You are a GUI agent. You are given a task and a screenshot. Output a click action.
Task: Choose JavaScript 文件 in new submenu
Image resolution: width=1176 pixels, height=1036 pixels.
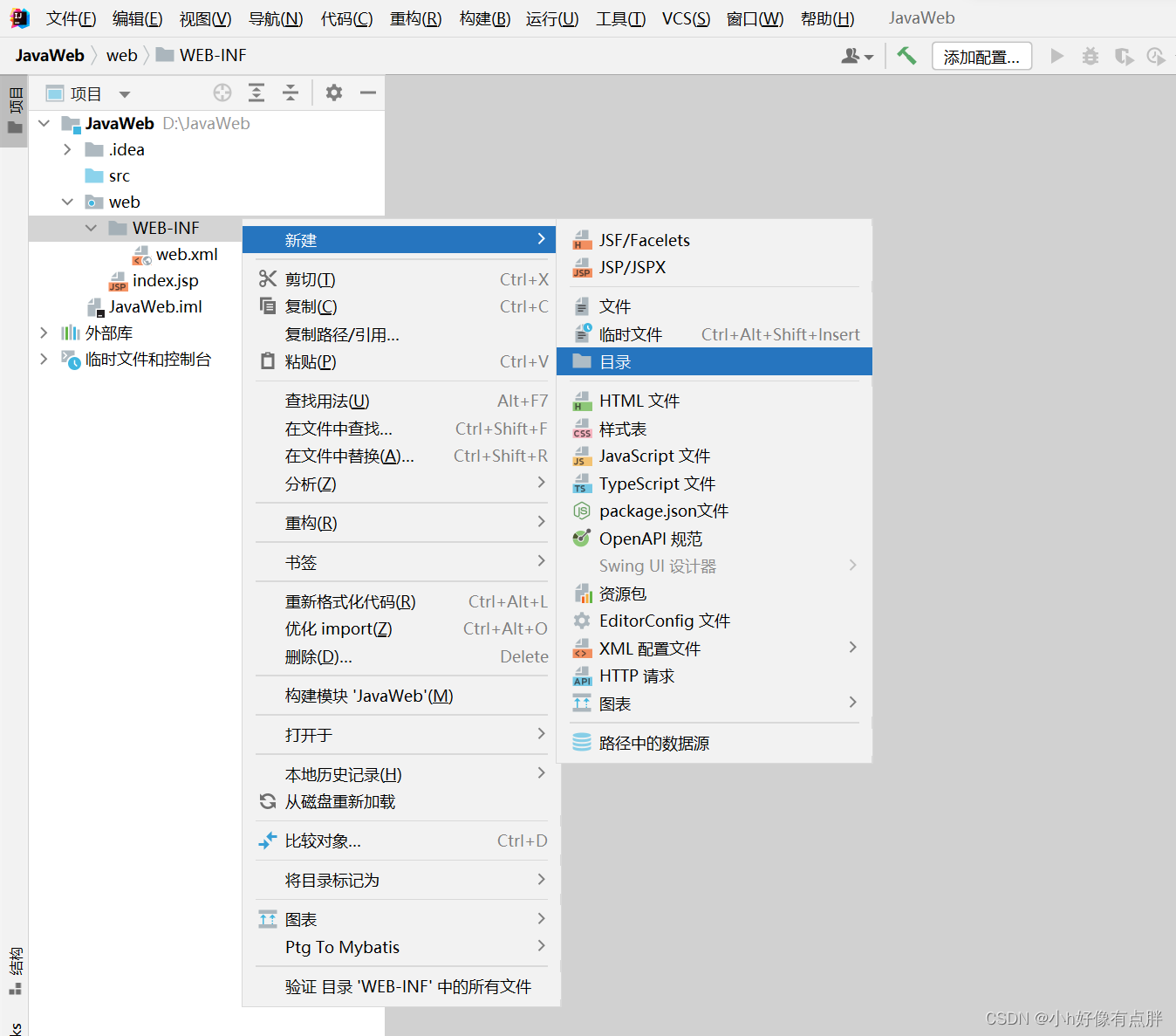click(x=714, y=456)
